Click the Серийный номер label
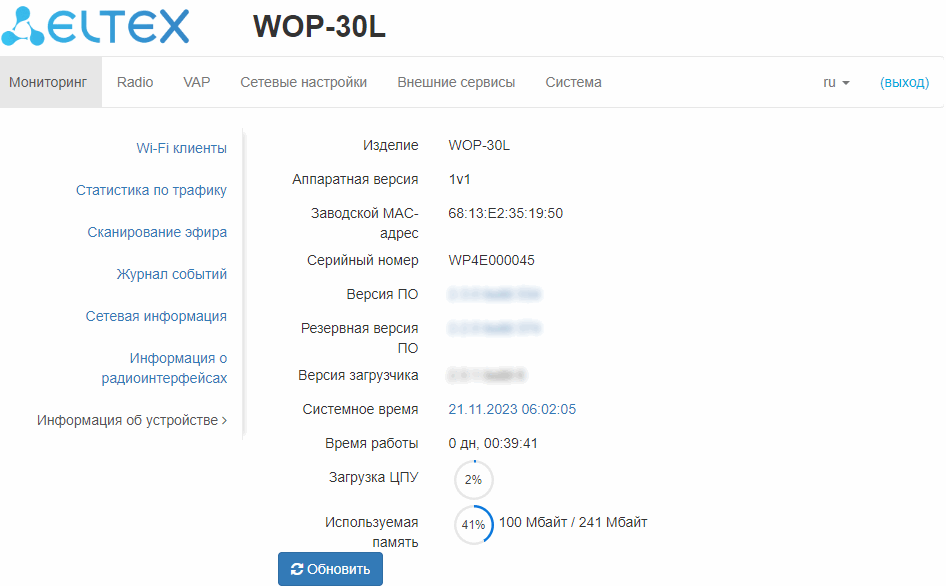 363,260
